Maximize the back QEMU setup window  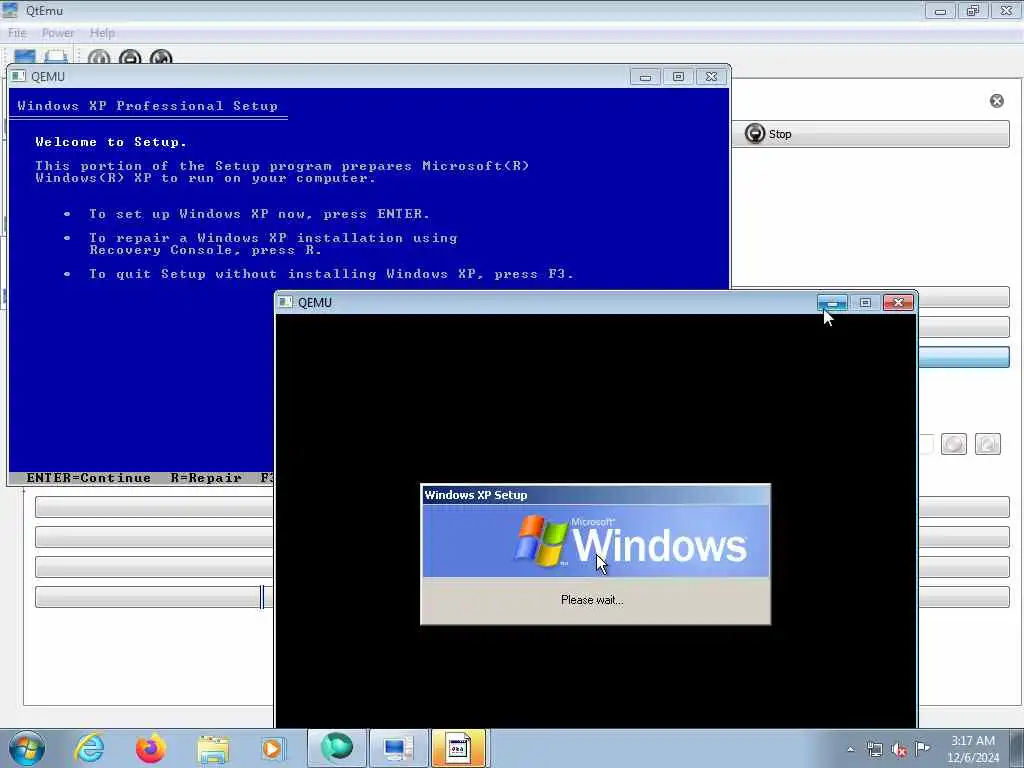click(x=679, y=76)
